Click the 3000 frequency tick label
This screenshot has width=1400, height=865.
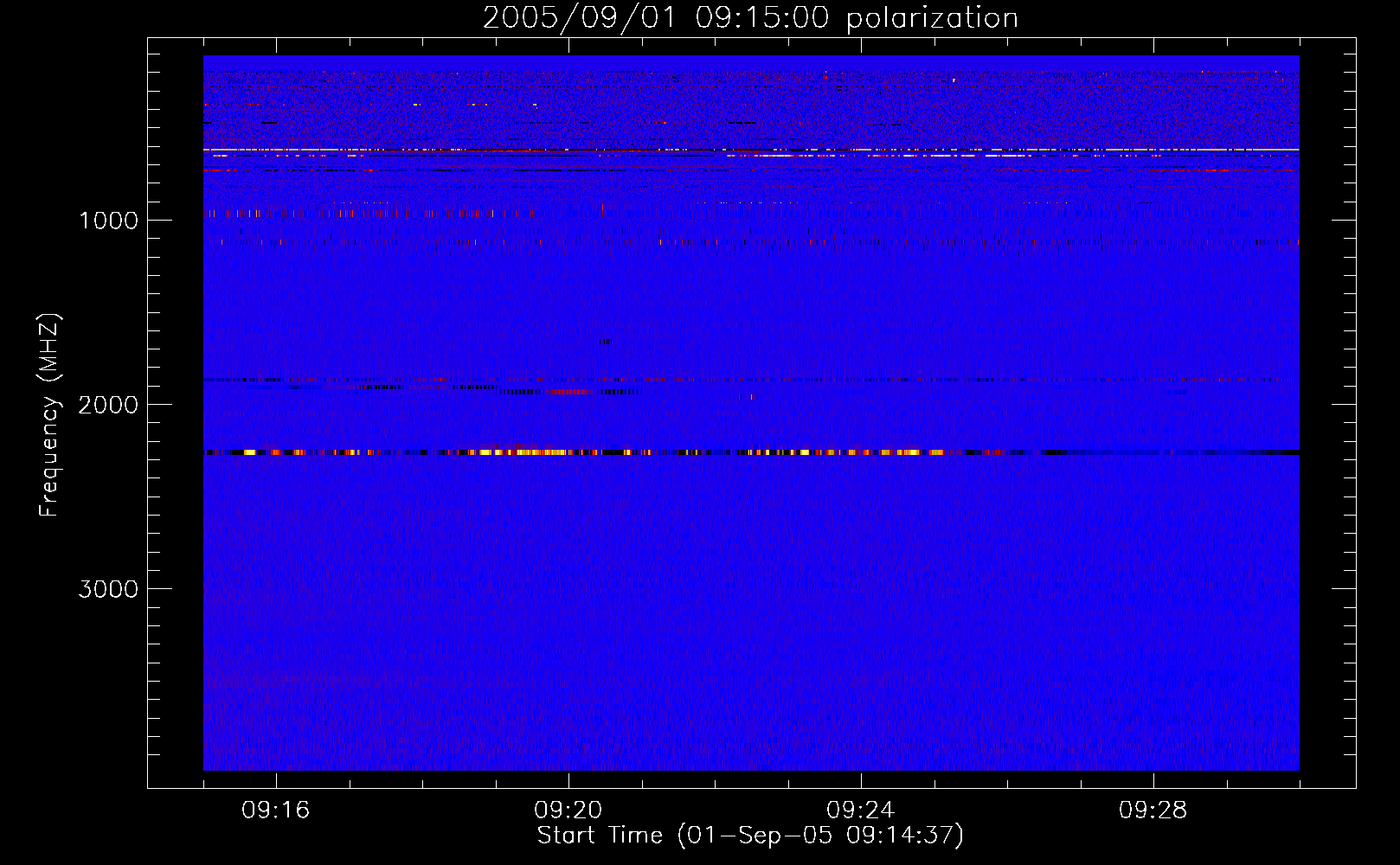tap(108, 589)
